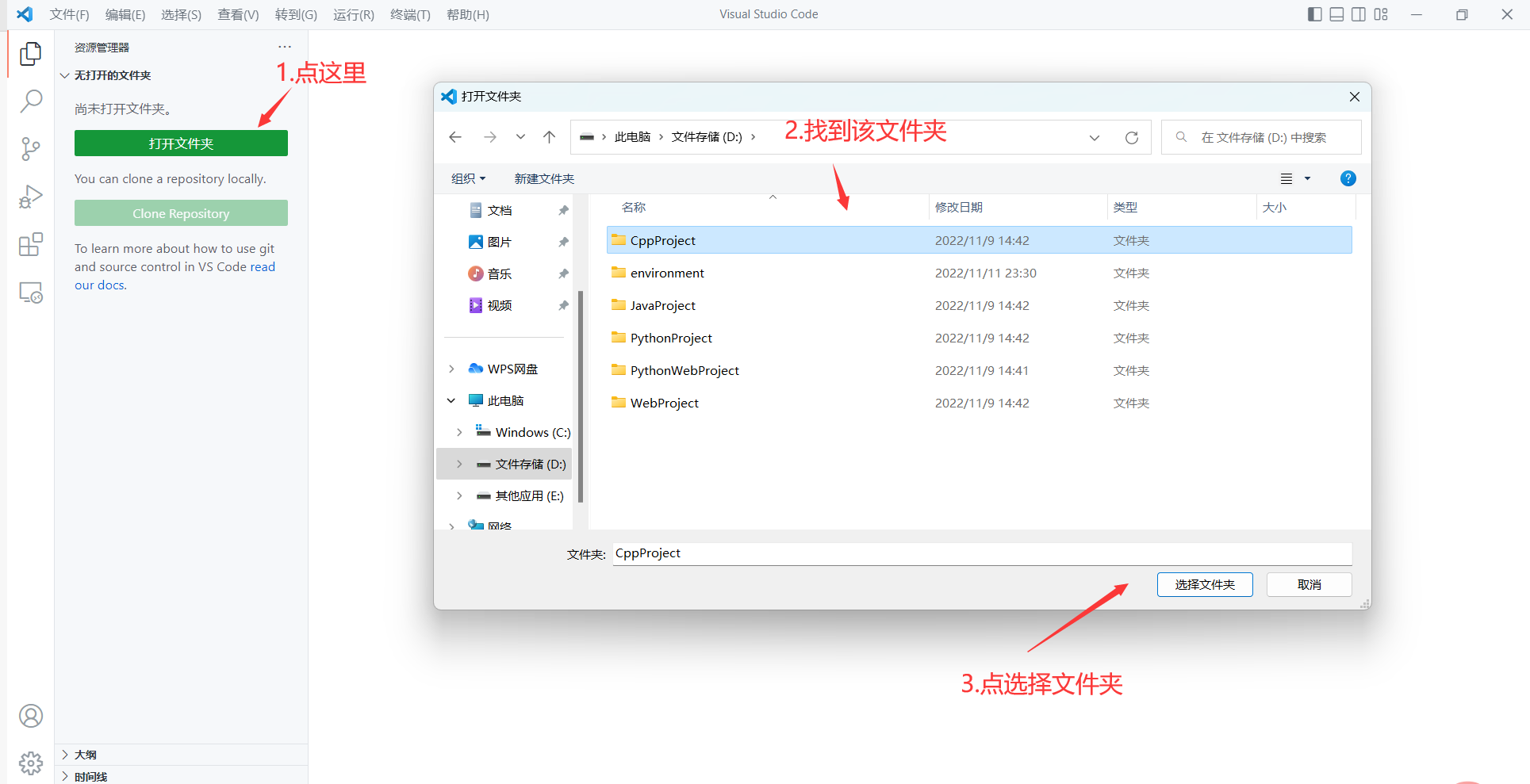Viewport: 1530px width, 784px height.
Task: Click the dialog help question icon
Action: [x=1348, y=178]
